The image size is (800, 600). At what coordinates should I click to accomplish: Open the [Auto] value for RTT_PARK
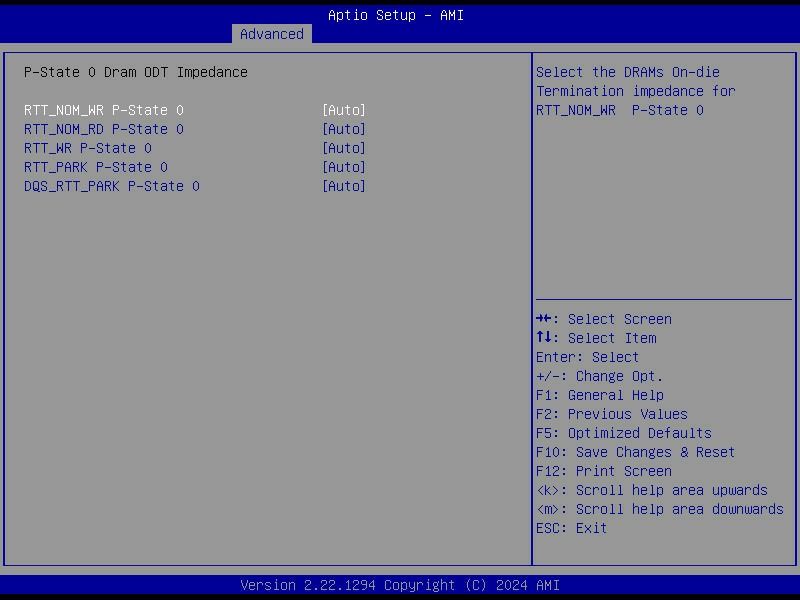344,167
